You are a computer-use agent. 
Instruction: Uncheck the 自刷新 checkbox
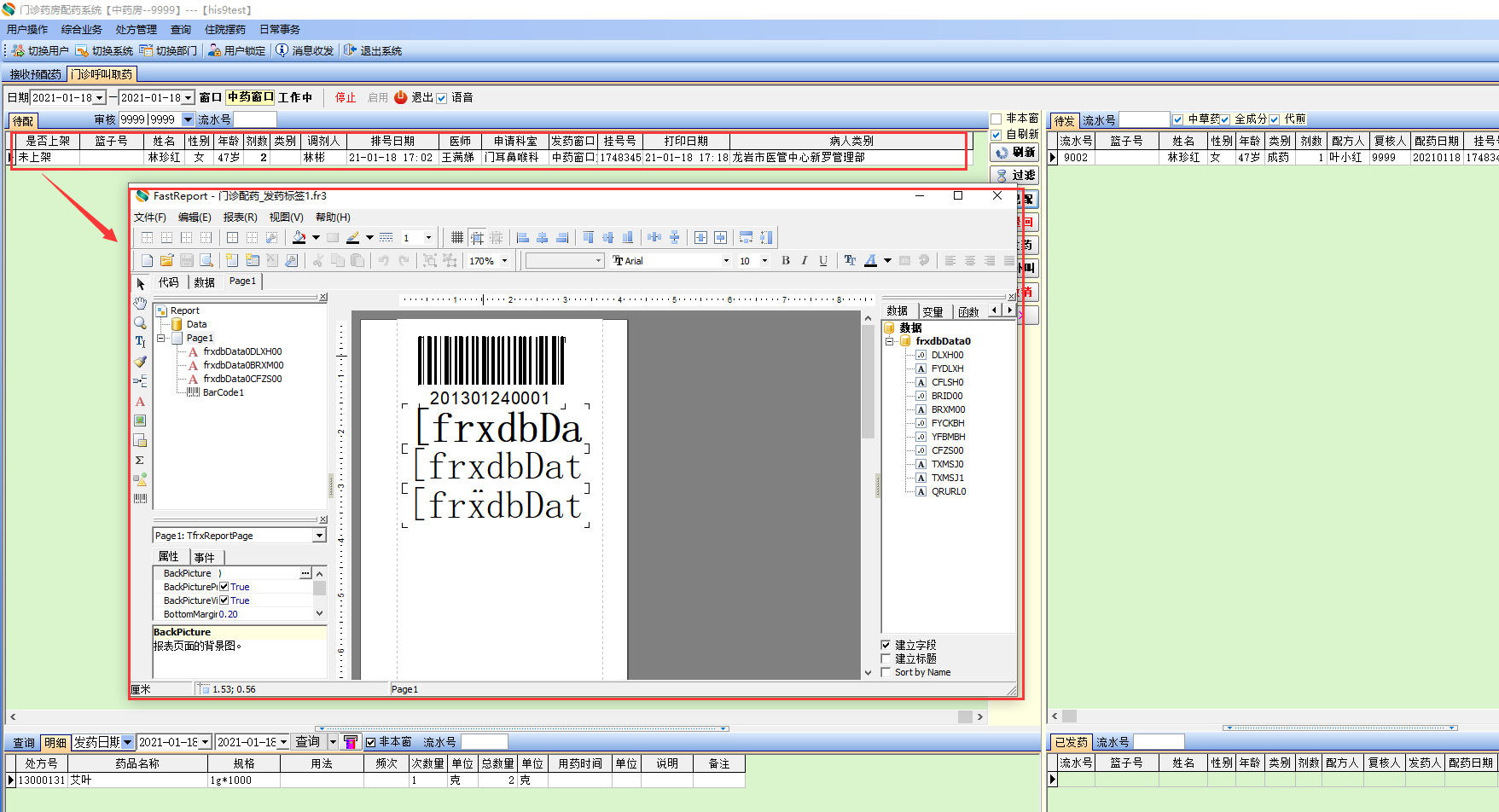click(996, 135)
